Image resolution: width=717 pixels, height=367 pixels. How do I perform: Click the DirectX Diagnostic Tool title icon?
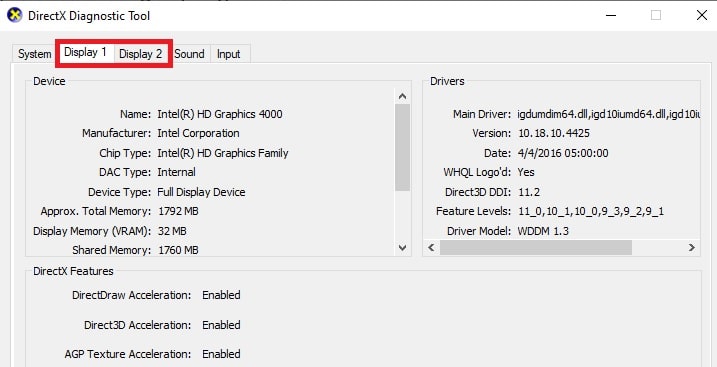click(x=15, y=15)
